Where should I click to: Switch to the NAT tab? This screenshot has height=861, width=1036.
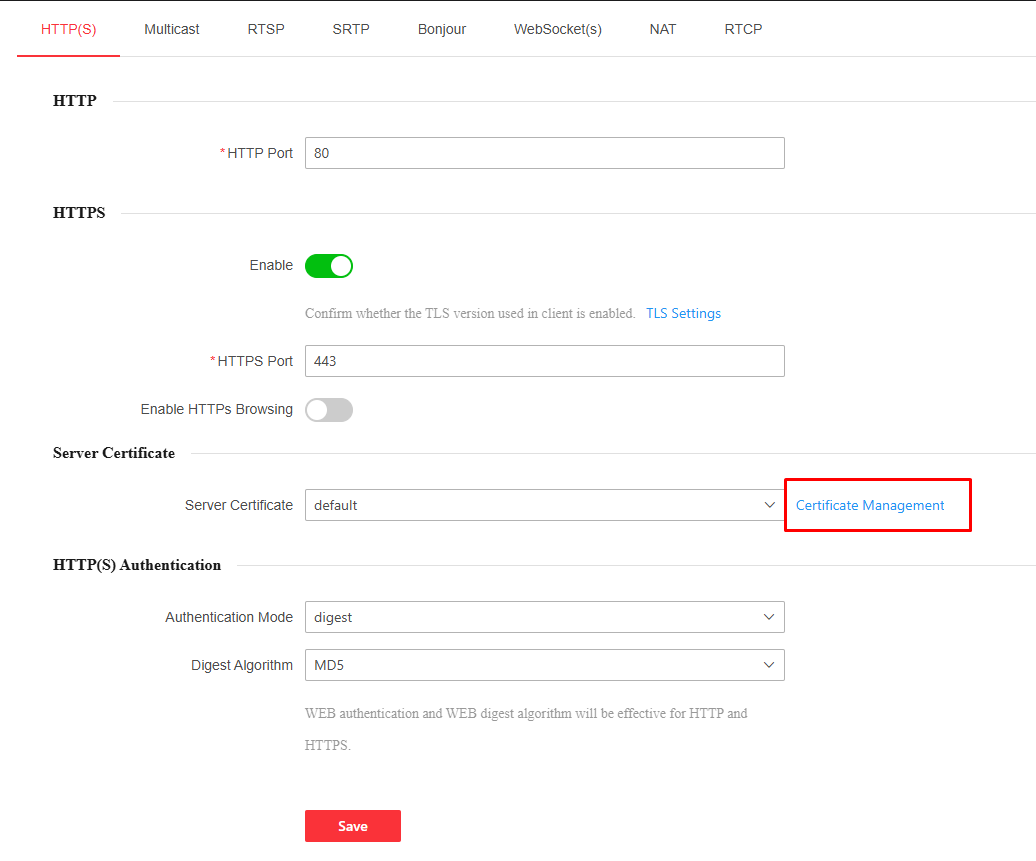[663, 29]
